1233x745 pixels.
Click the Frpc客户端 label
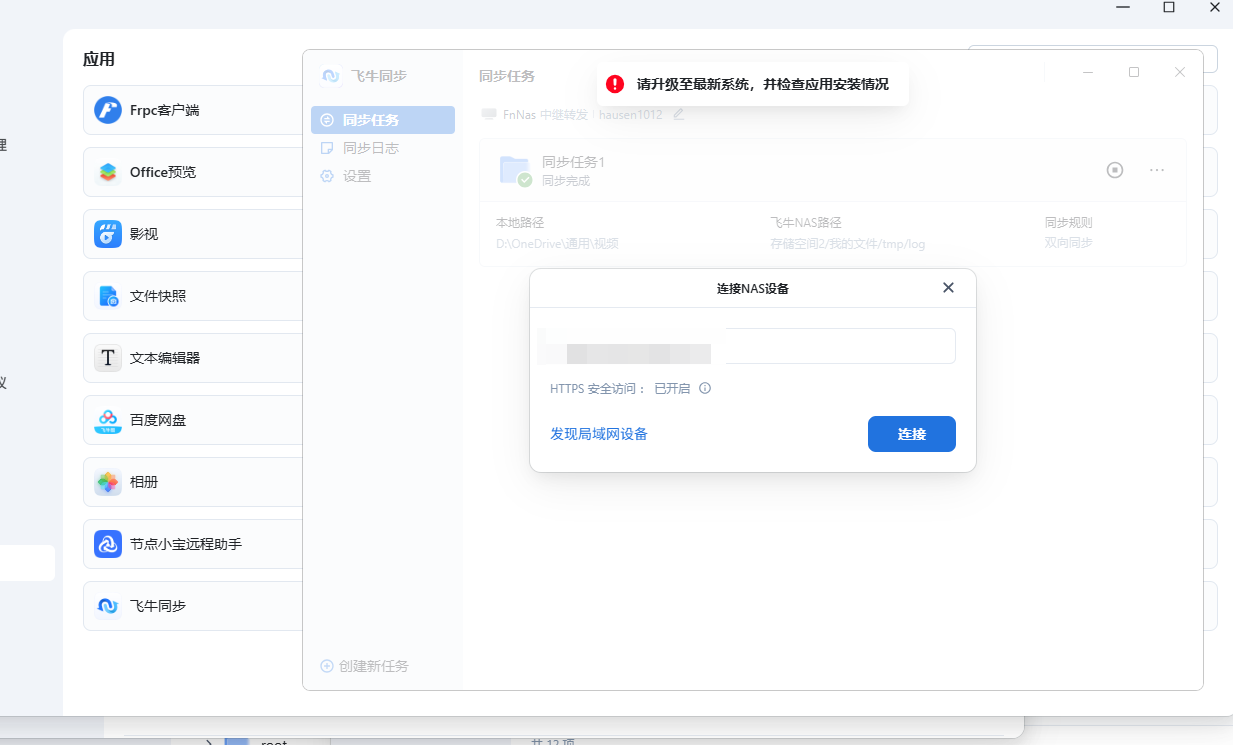coord(164,110)
